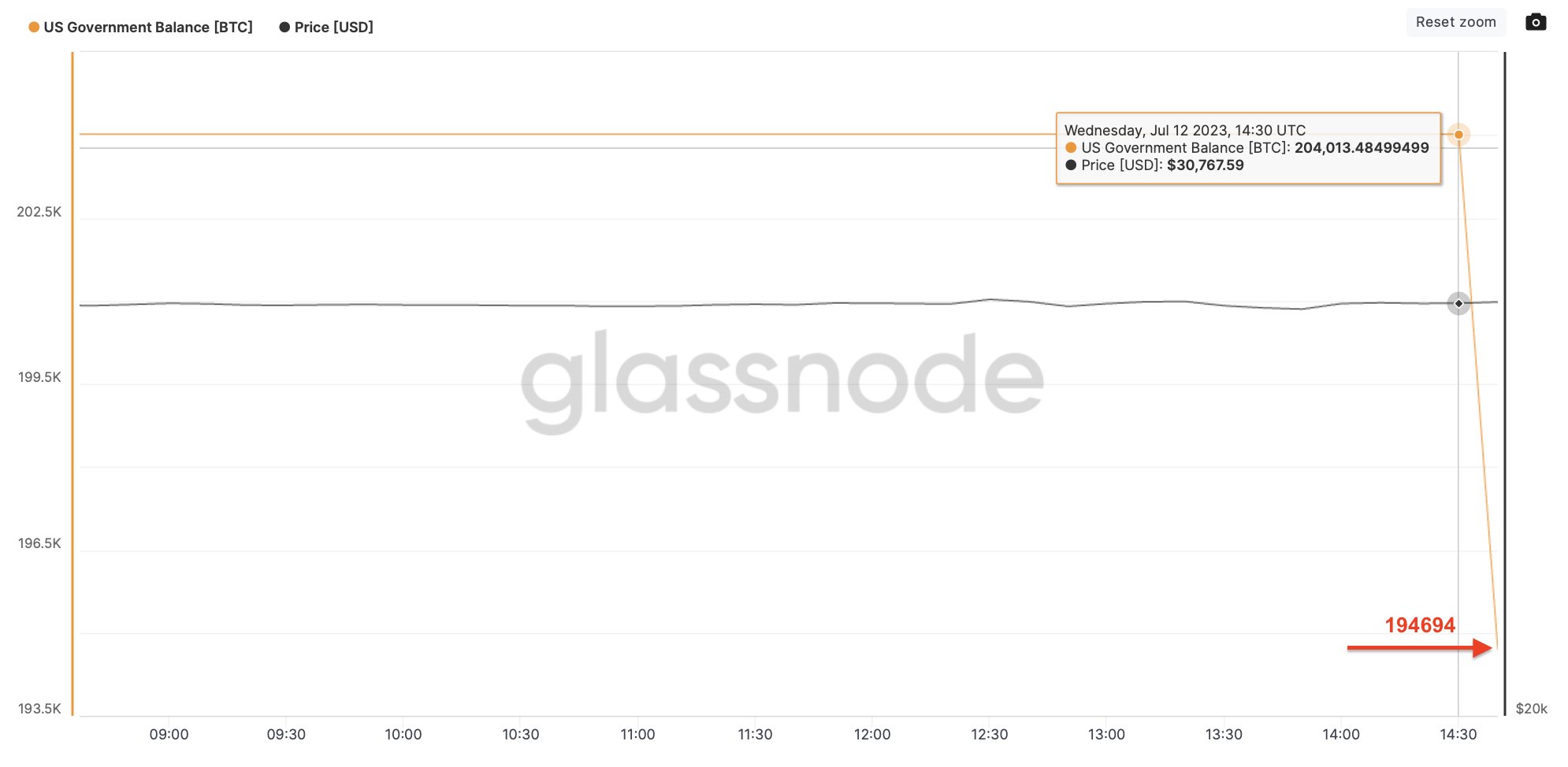Click the 196.5K y-axis label
The width and height of the screenshot is (1568, 767).
(39, 543)
